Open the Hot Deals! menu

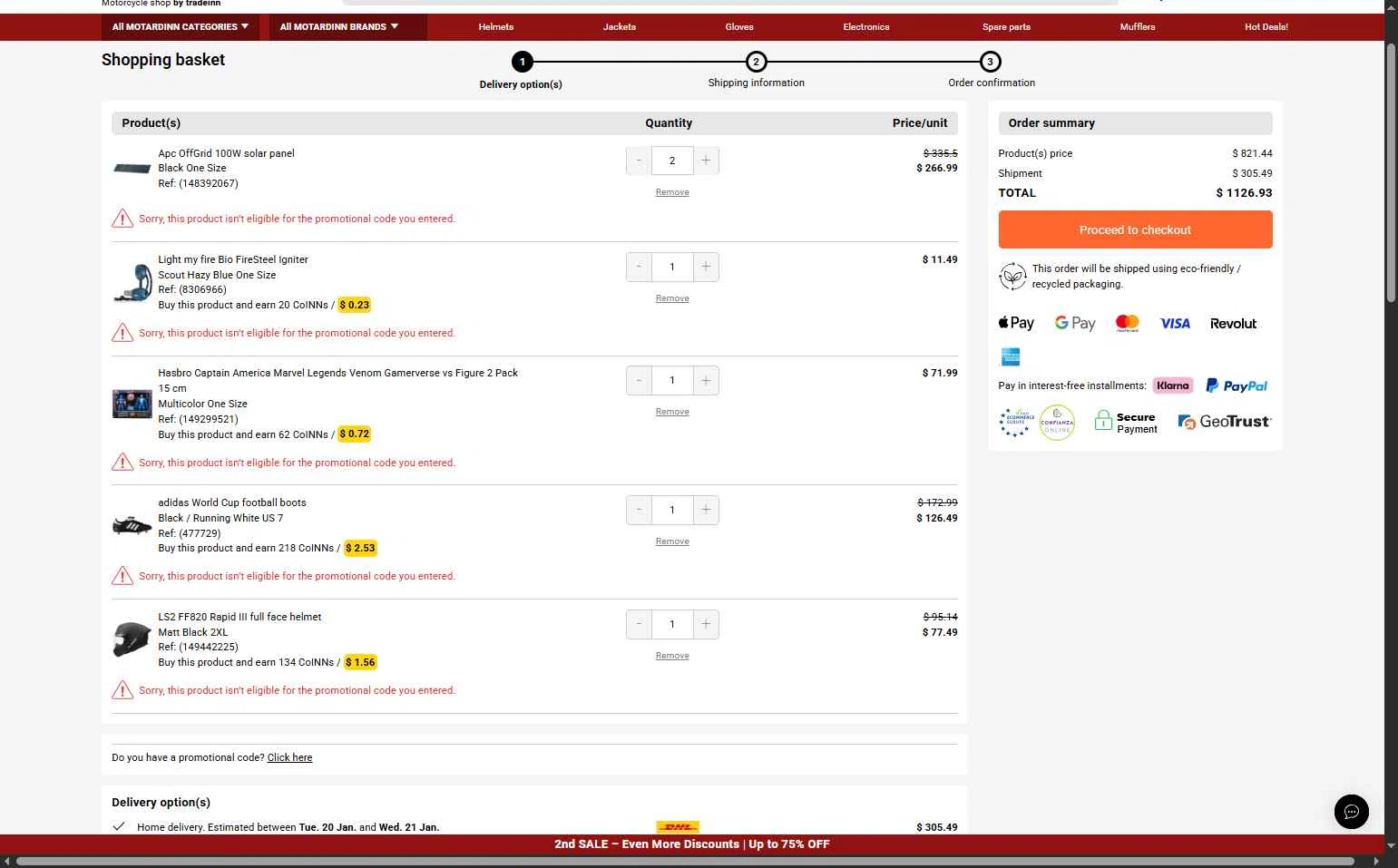coord(1266,27)
